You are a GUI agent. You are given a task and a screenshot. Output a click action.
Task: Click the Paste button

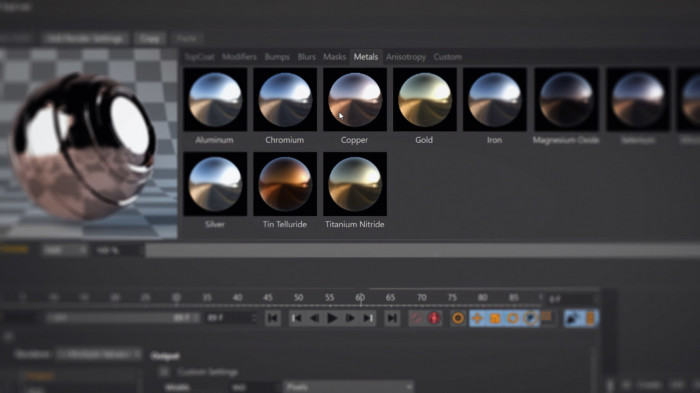[187, 38]
